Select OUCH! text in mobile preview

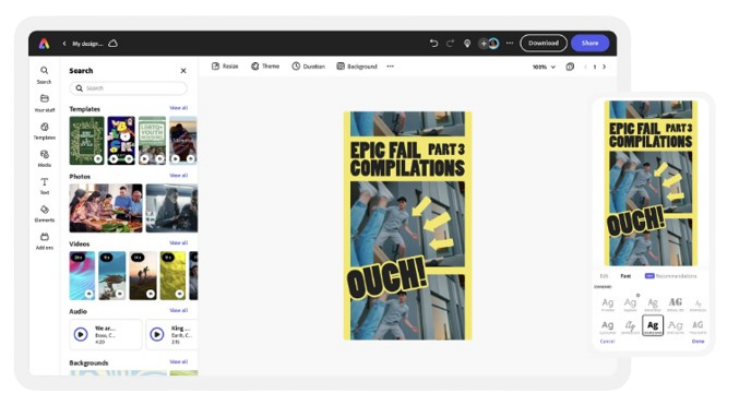tap(636, 221)
